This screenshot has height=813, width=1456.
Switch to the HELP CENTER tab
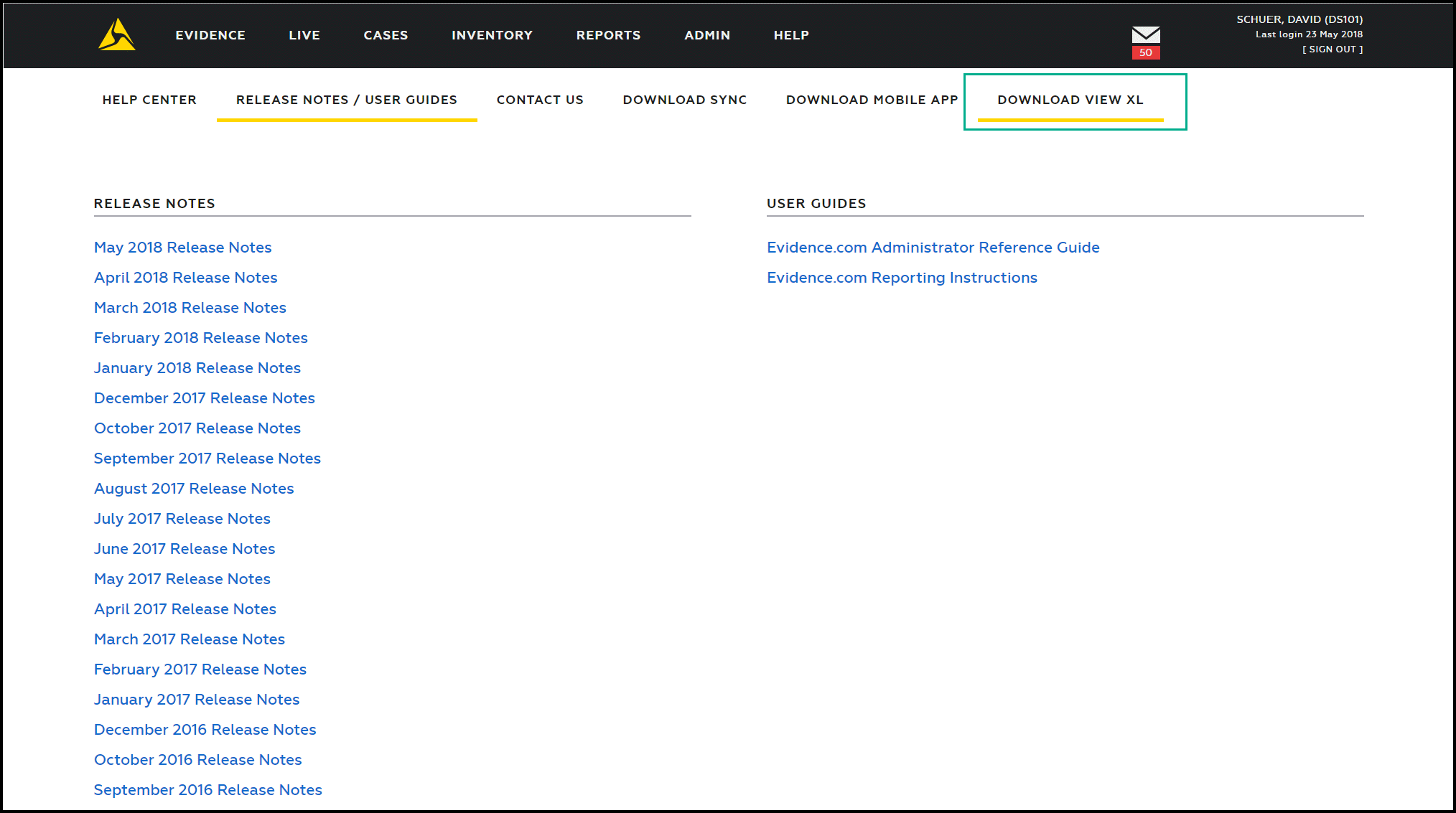coord(149,100)
